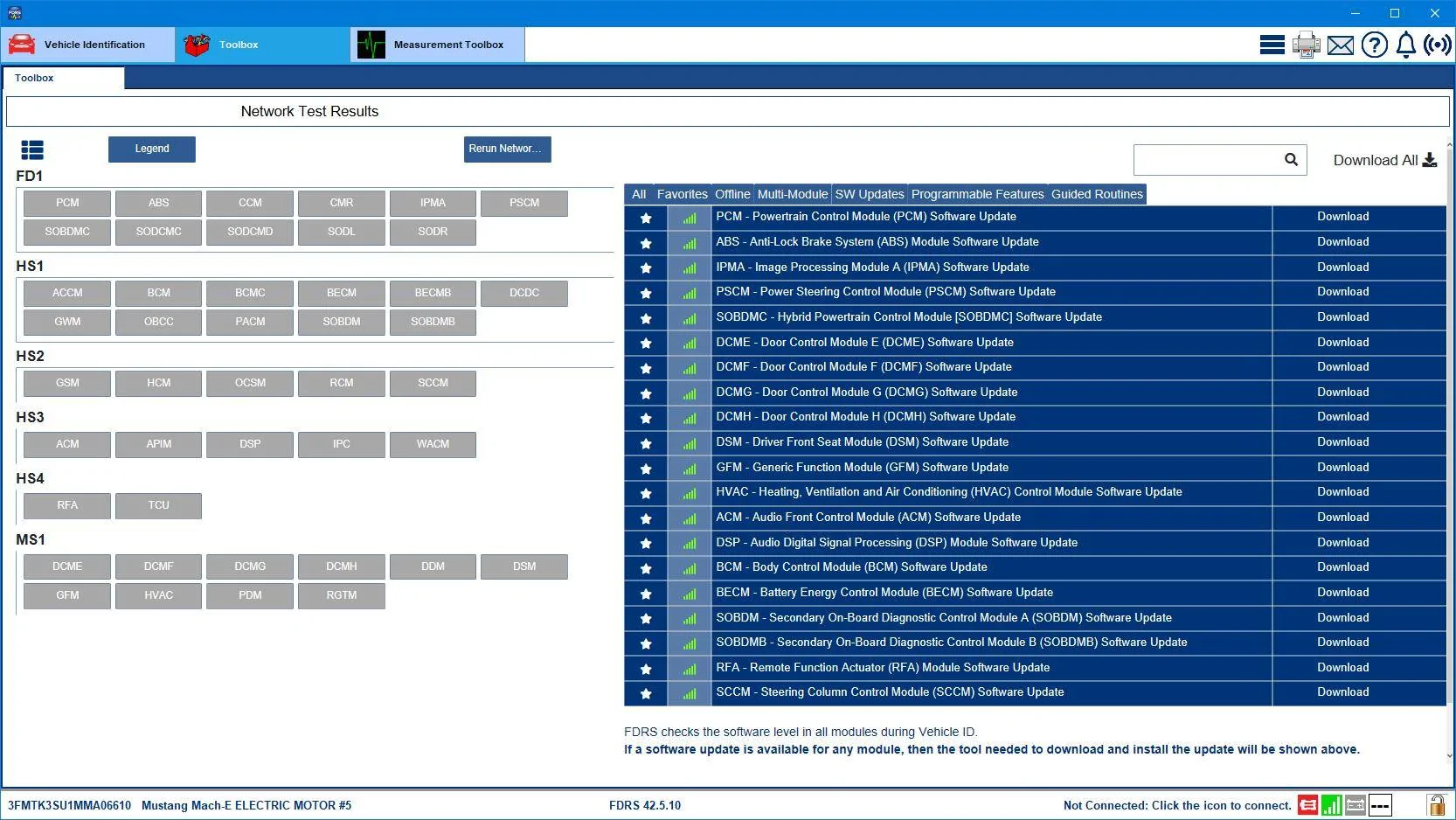Click VIN 3FMTK3SU1MMA06610 in status bar
Image resolution: width=1456 pixels, height=820 pixels.
point(69,805)
